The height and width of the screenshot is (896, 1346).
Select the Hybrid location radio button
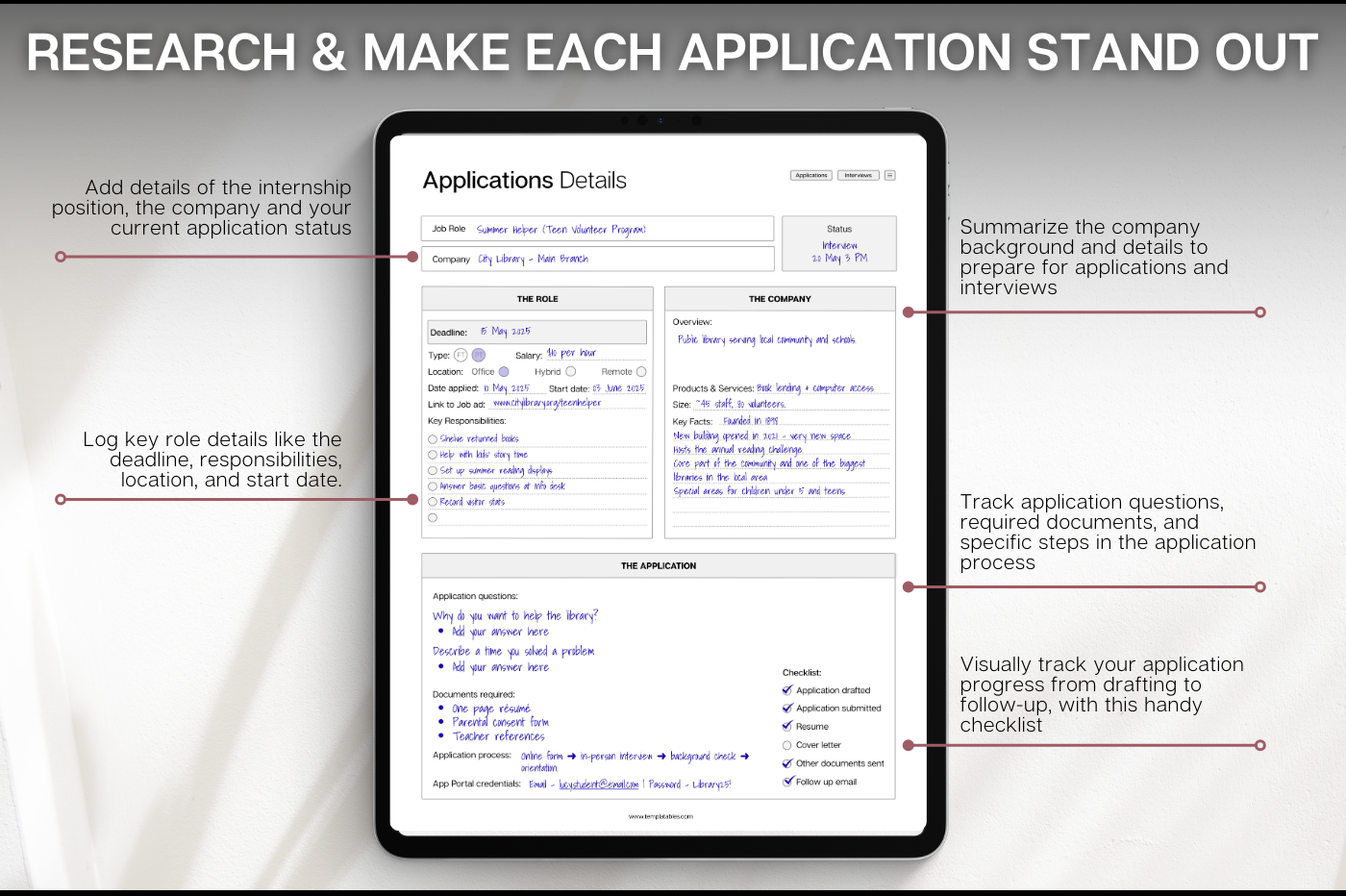pyautogui.click(x=570, y=372)
